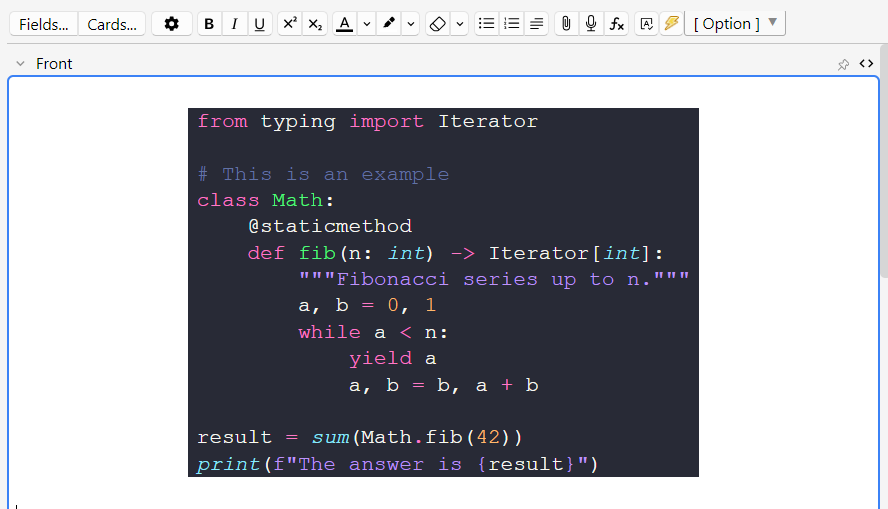This screenshot has height=509, width=888.
Task: Open the Cards template editor
Action: [x=112, y=24]
